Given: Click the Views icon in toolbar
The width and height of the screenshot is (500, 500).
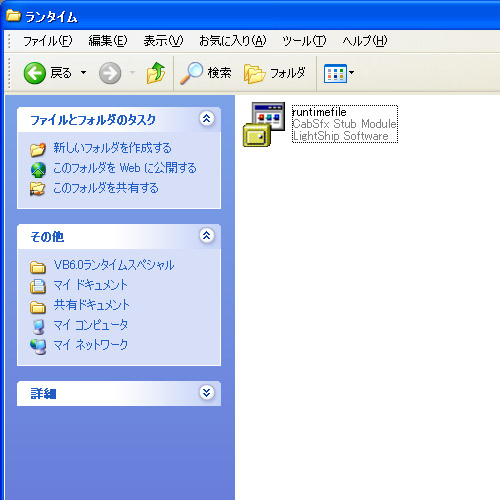Looking at the screenshot, I should coord(335,73).
